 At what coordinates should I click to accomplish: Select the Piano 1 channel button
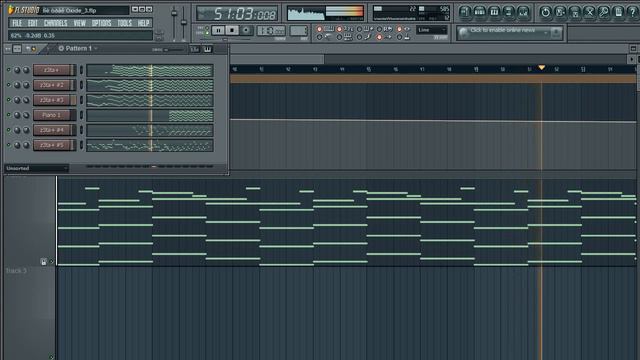pos(52,115)
